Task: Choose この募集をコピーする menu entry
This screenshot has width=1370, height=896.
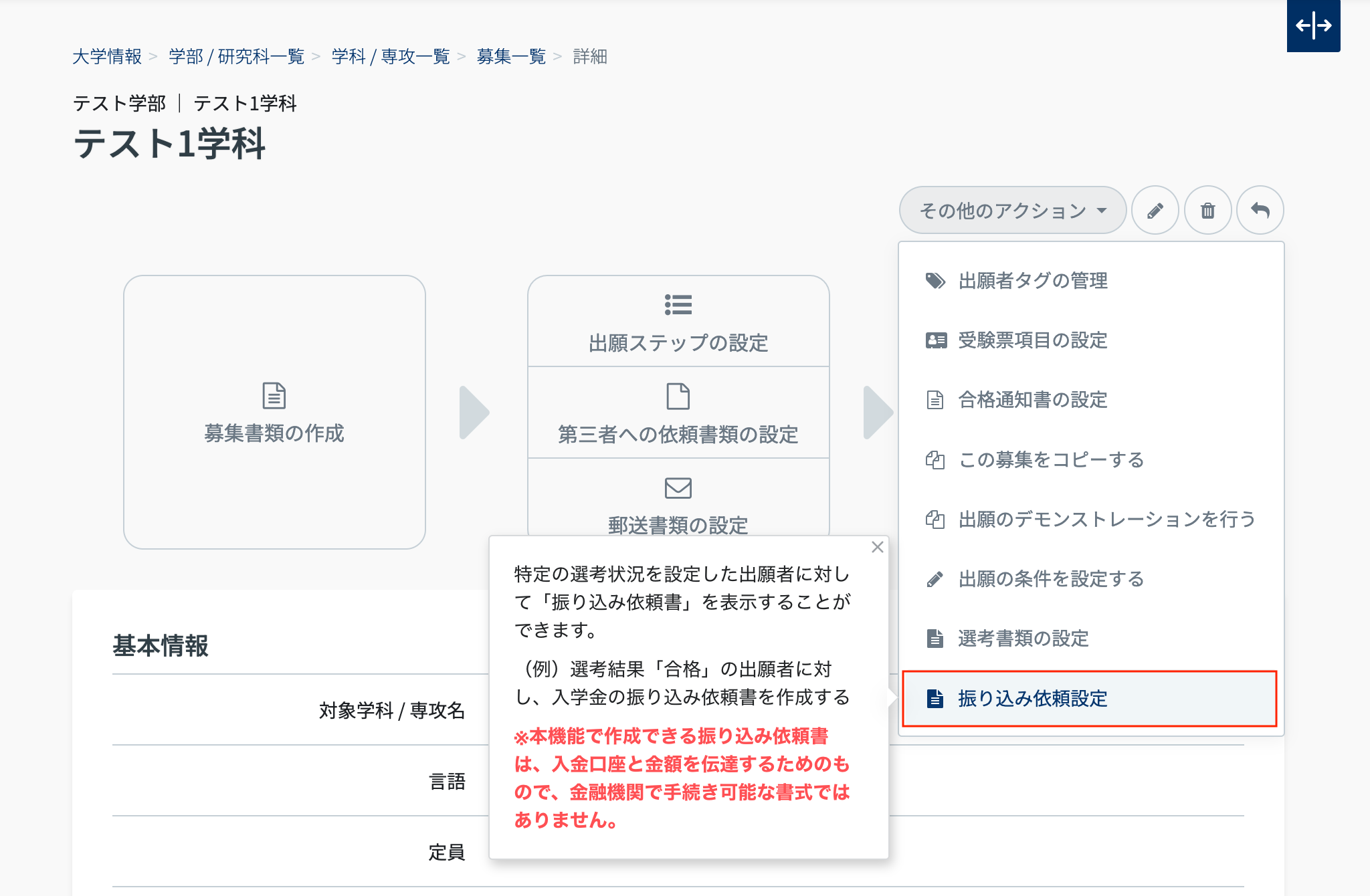Action: [1051, 460]
